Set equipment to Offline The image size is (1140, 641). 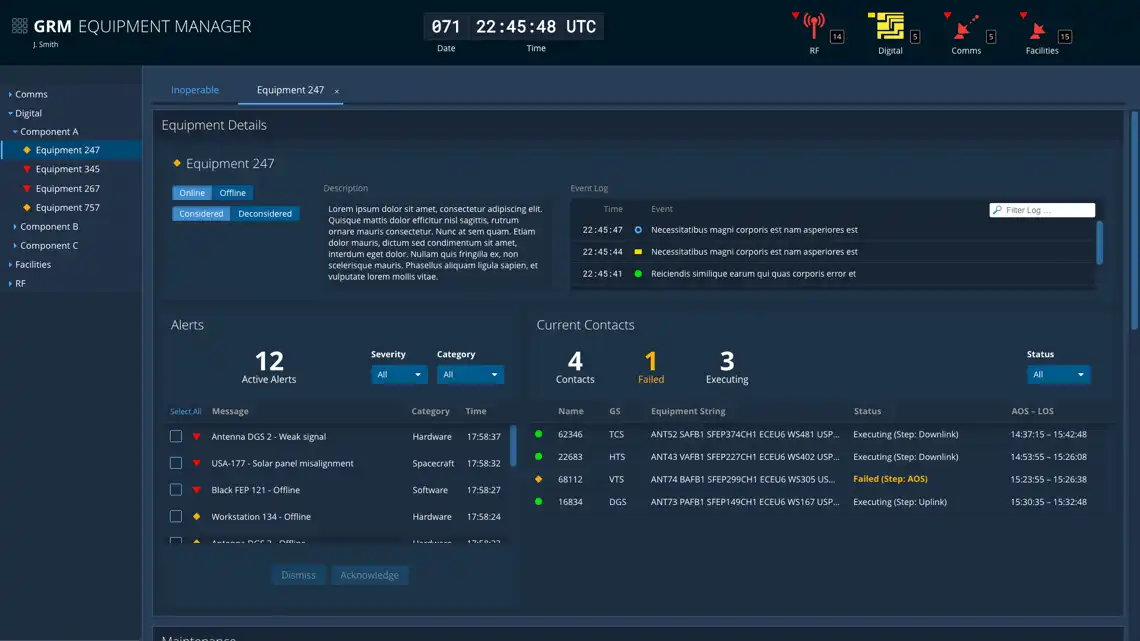233,193
